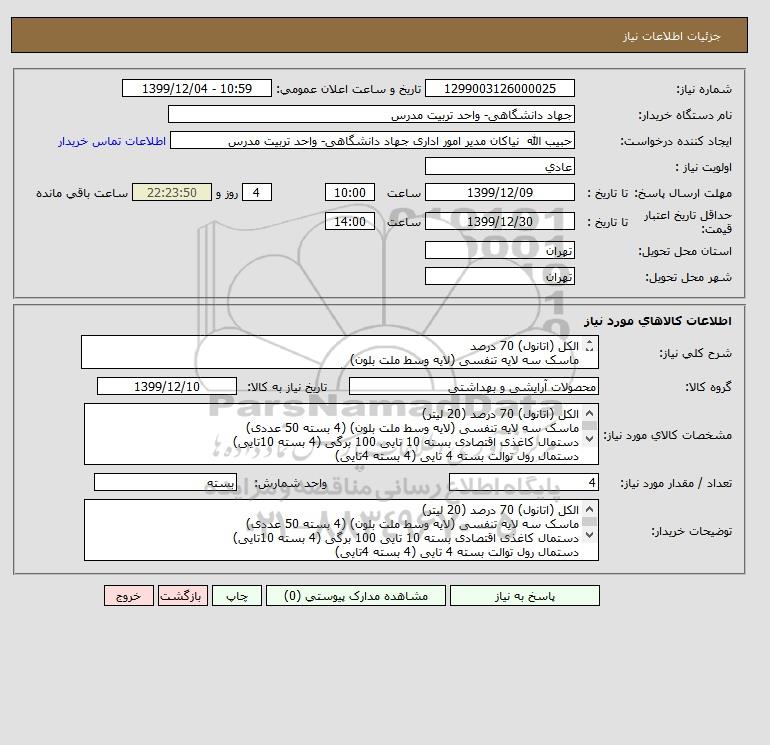Click the label مهلت ارسال پاسخ

(684, 193)
